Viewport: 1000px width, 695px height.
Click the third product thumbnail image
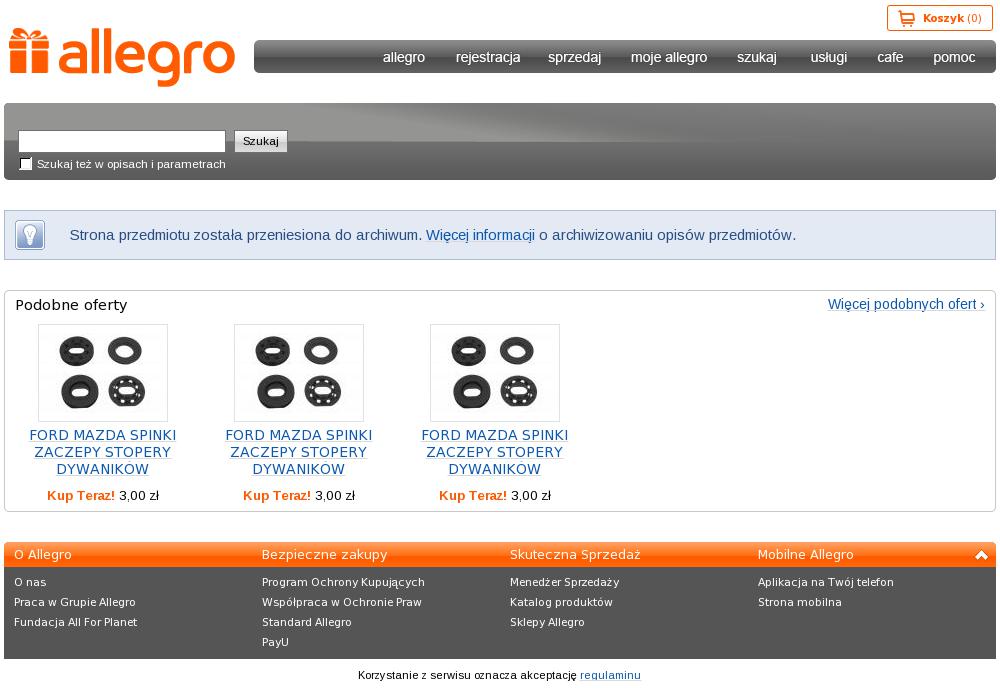(494, 373)
